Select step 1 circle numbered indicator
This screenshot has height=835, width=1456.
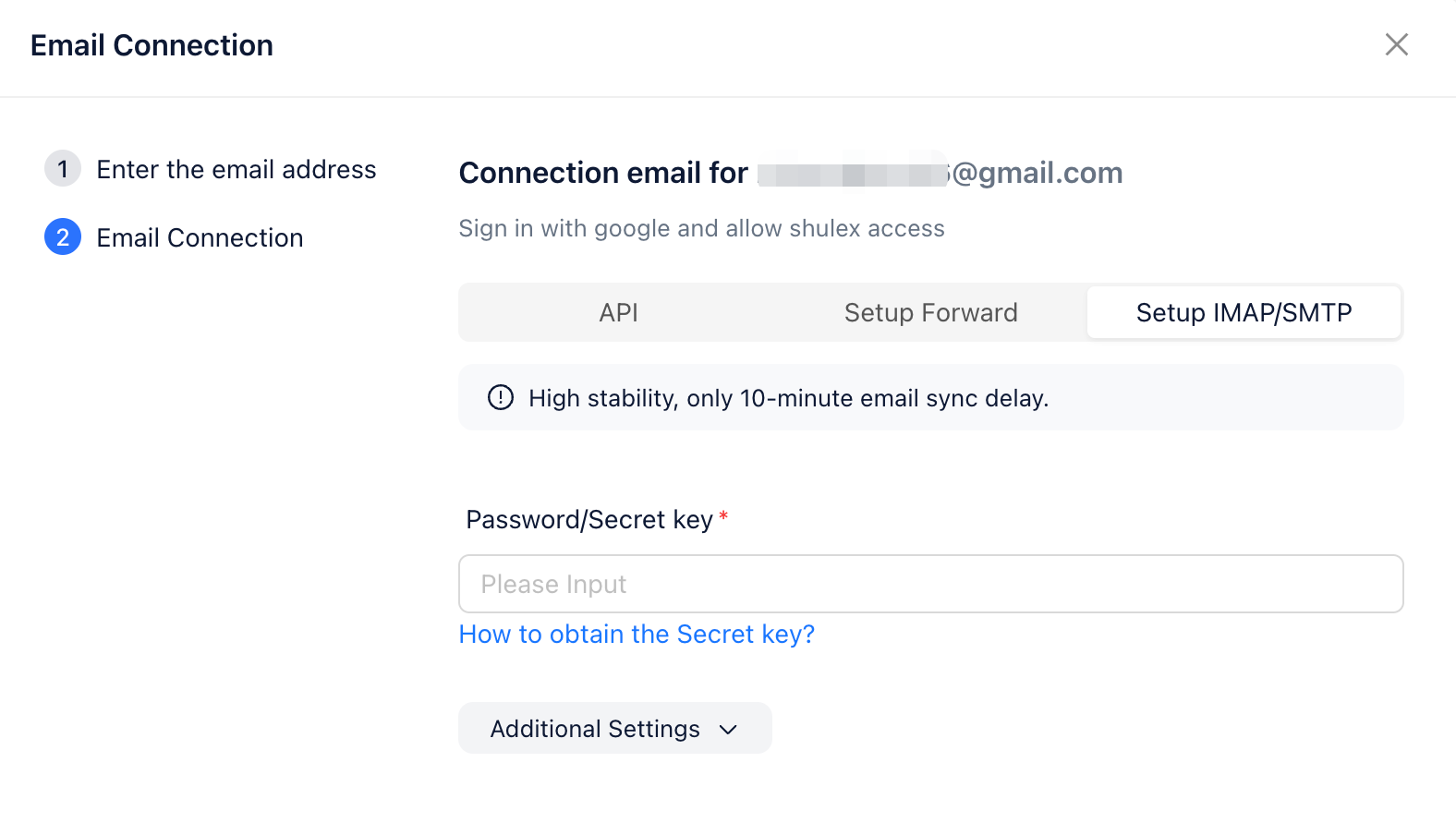click(x=62, y=169)
